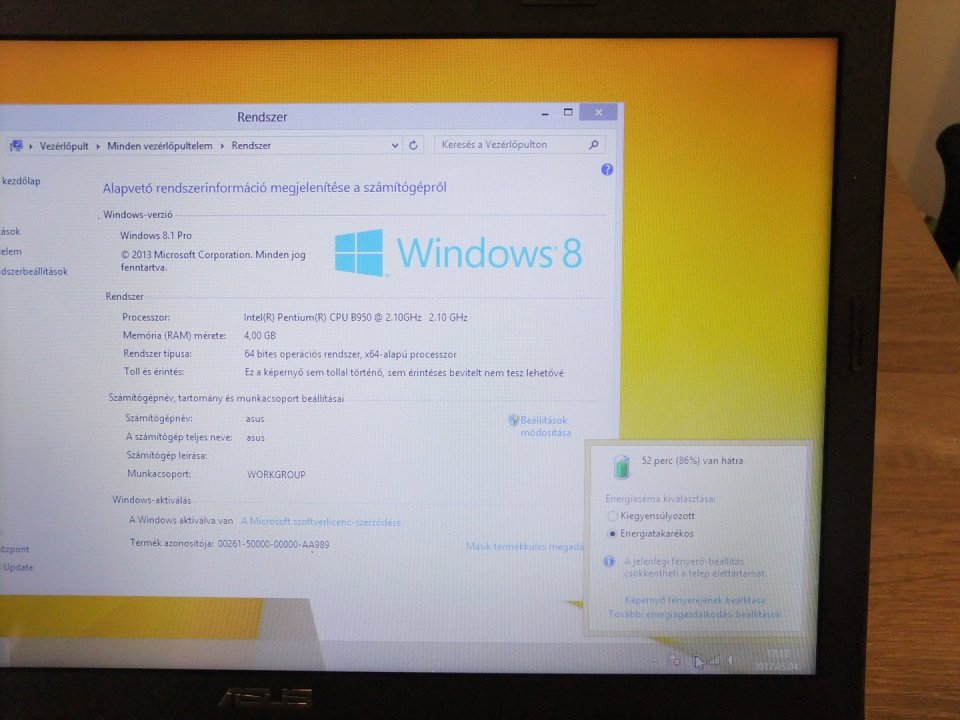Click the 64 bites operációs rendszer text
960x720 pixels.
coord(350,354)
